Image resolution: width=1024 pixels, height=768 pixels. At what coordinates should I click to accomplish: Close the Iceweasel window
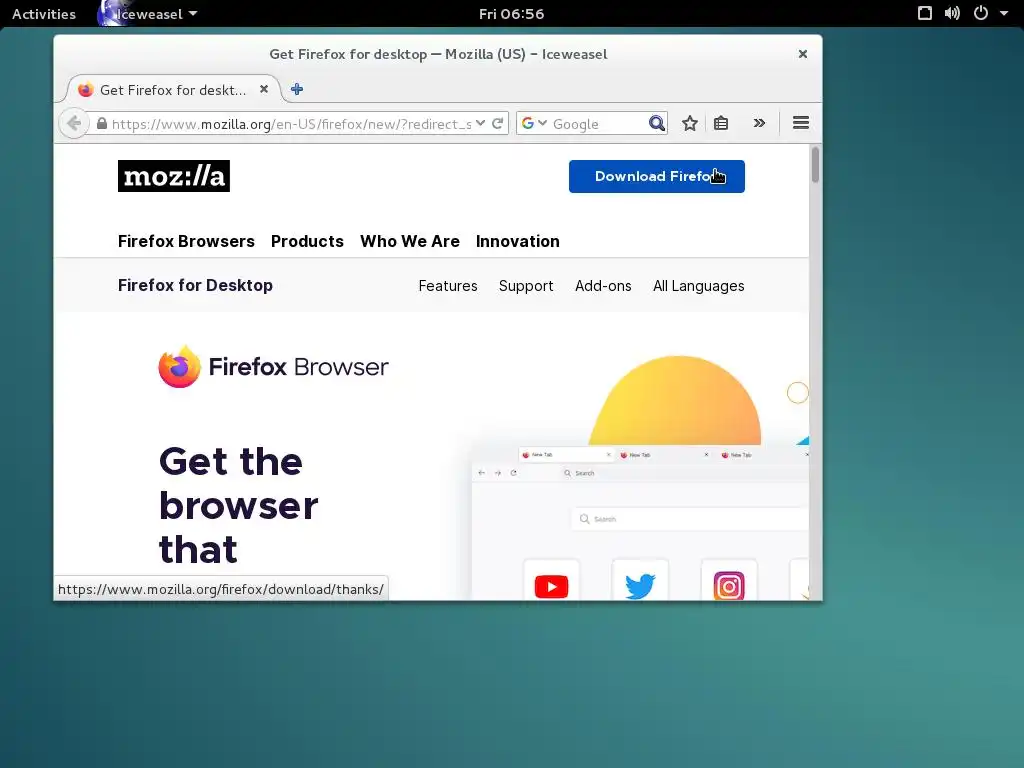803,54
